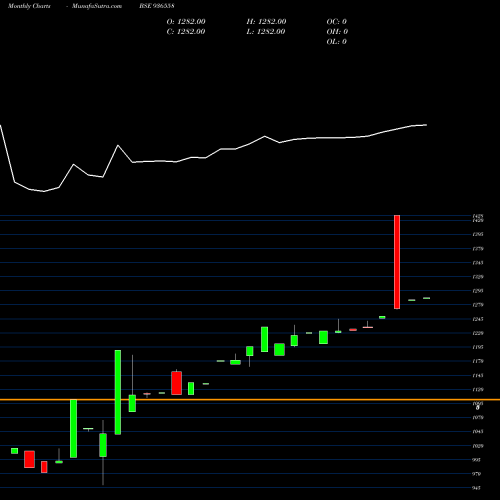The image size is (500, 500).
Task: Click the first small green candle near 1020
Action: pyautogui.click(x=14, y=451)
